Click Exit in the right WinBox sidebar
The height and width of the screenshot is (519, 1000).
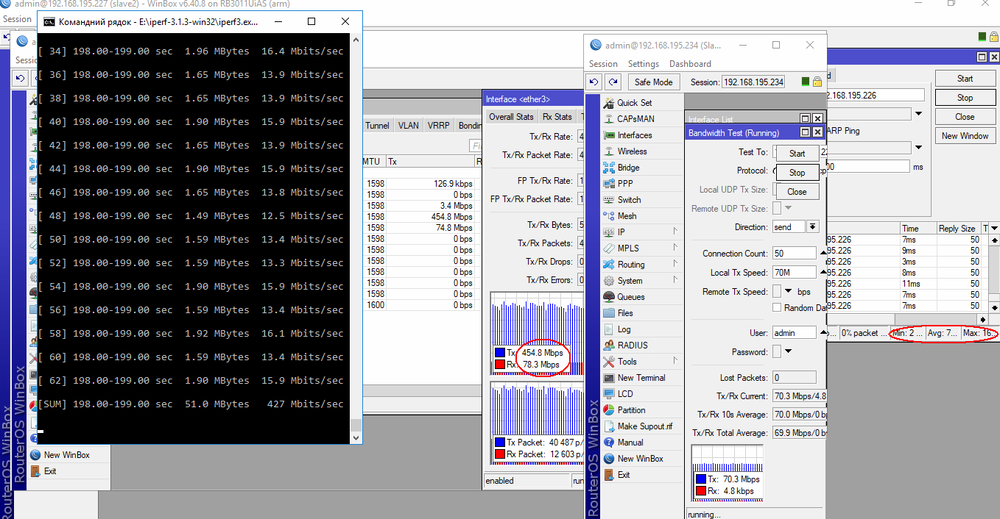pyautogui.click(x=617, y=475)
